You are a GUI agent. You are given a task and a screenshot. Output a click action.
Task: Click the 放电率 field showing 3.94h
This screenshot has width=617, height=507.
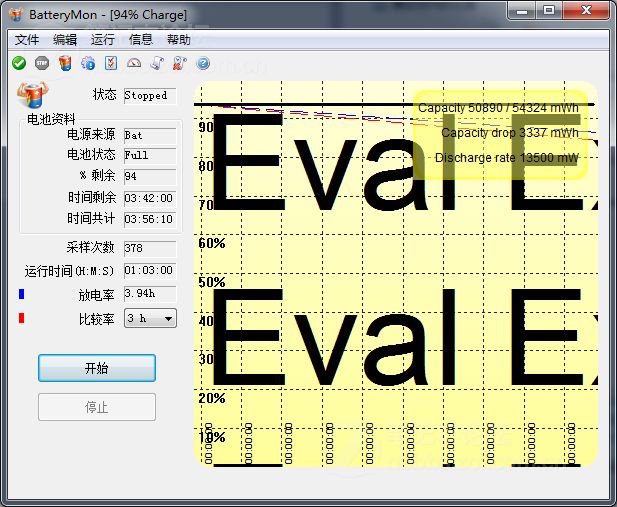150,294
